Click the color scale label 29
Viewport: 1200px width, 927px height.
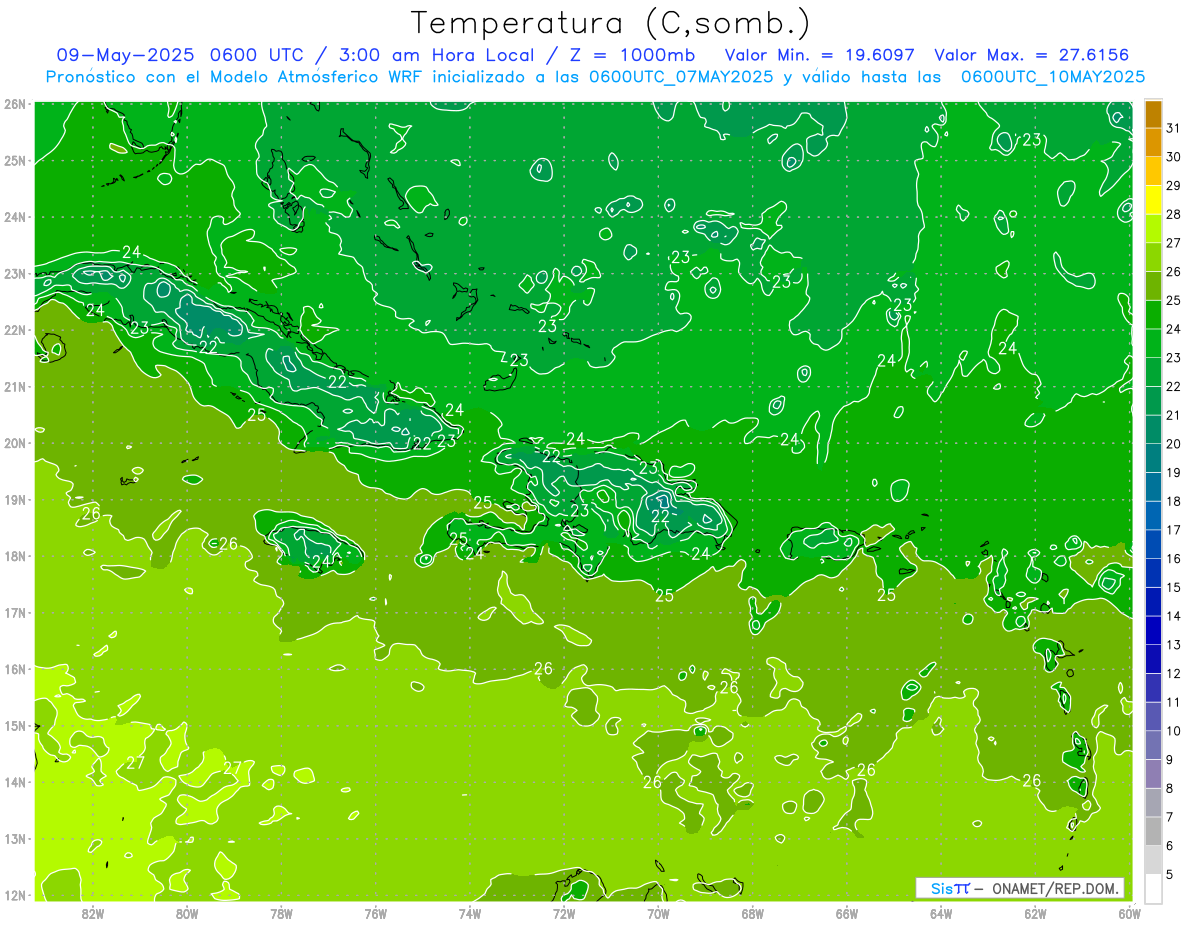pyautogui.click(x=1173, y=186)
